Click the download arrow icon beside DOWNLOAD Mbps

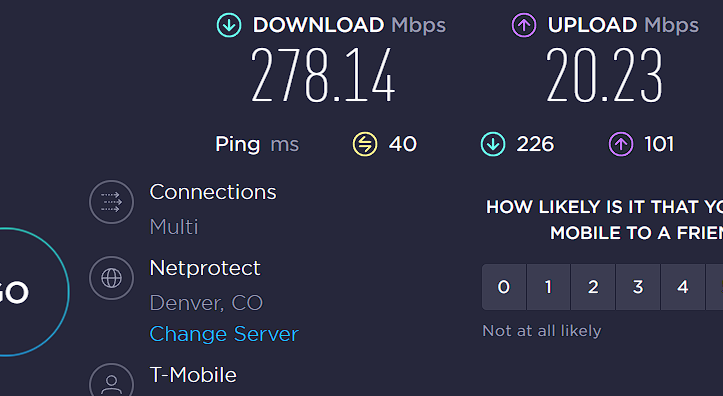tap(229, 25)
